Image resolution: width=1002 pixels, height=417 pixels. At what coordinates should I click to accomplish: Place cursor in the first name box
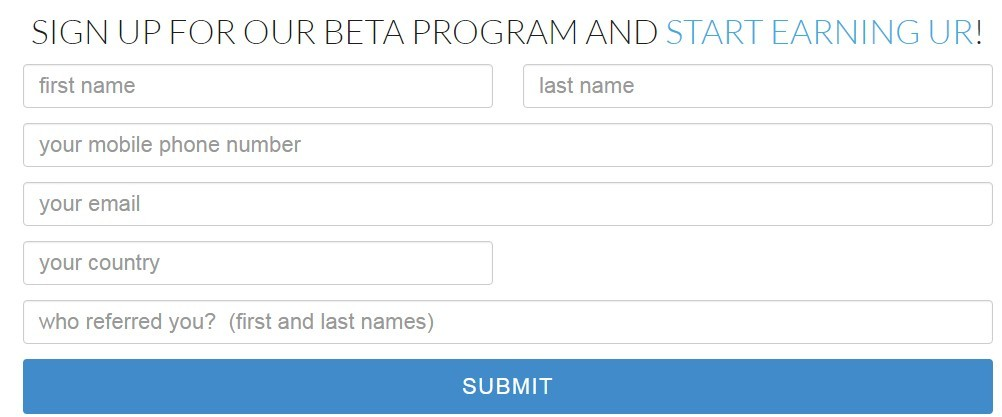coord(257,86)
